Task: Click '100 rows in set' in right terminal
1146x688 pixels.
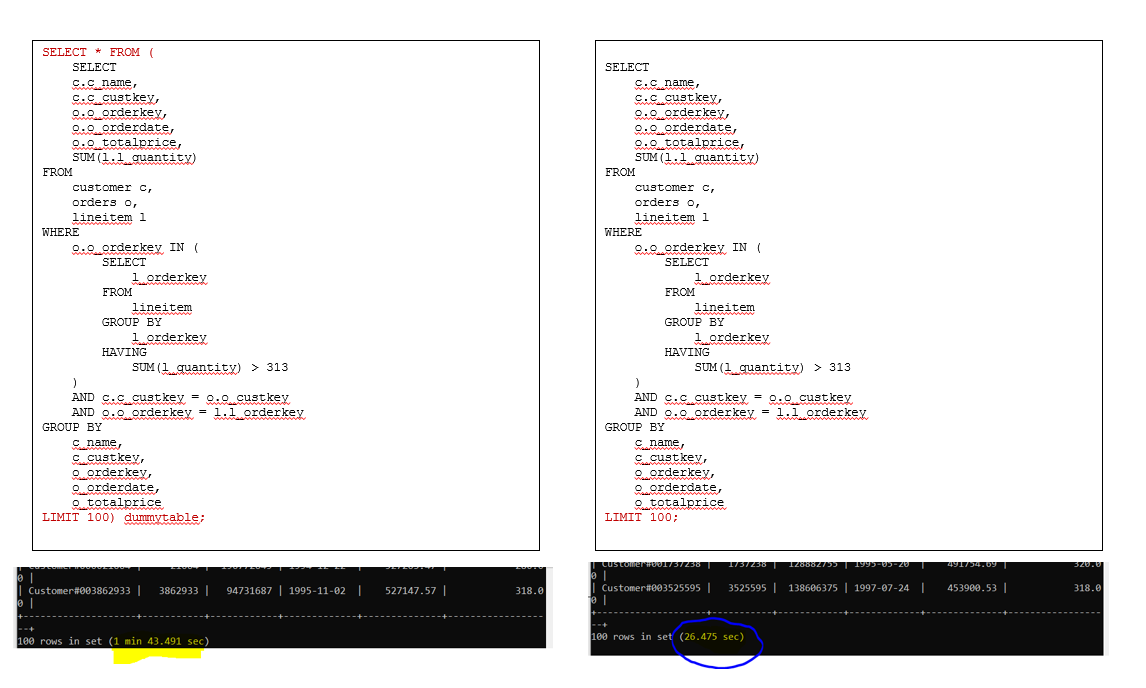Action: click(631, 636)
